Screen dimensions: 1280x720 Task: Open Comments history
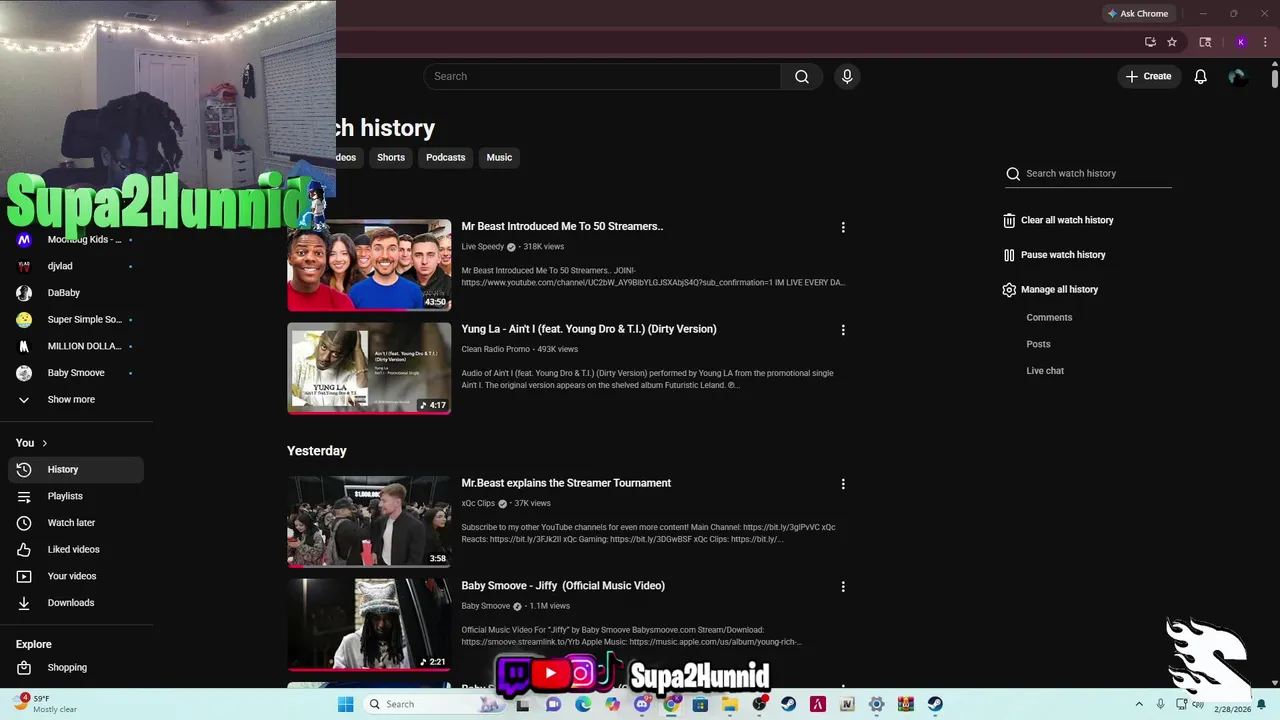(1049, 317)
